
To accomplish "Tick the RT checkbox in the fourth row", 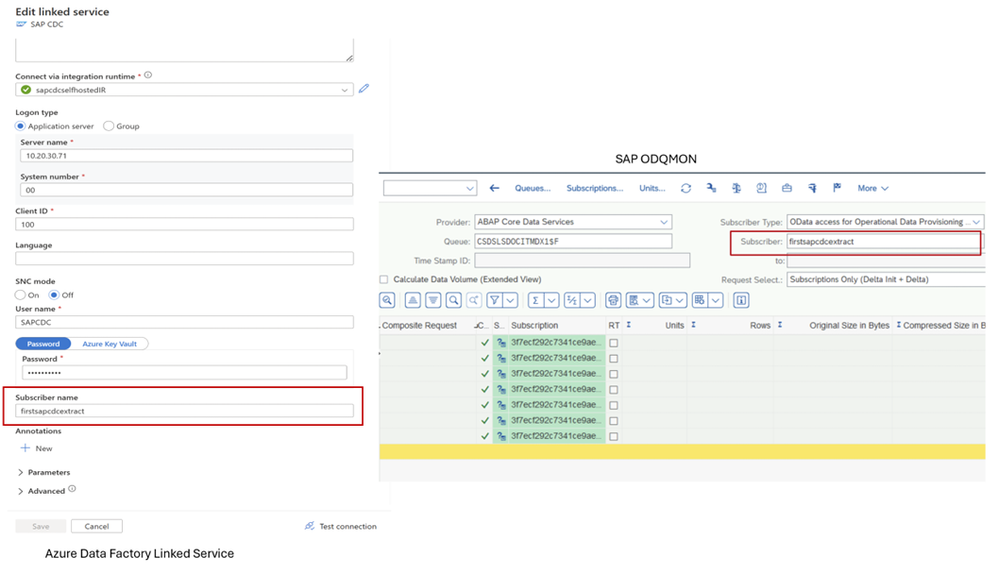I will tap(614, 389).
